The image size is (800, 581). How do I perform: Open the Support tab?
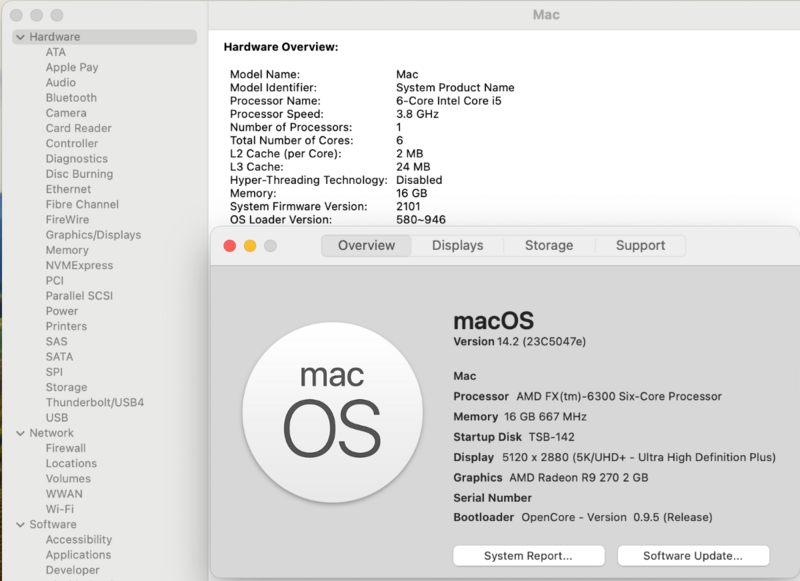[x=640, y=245]
